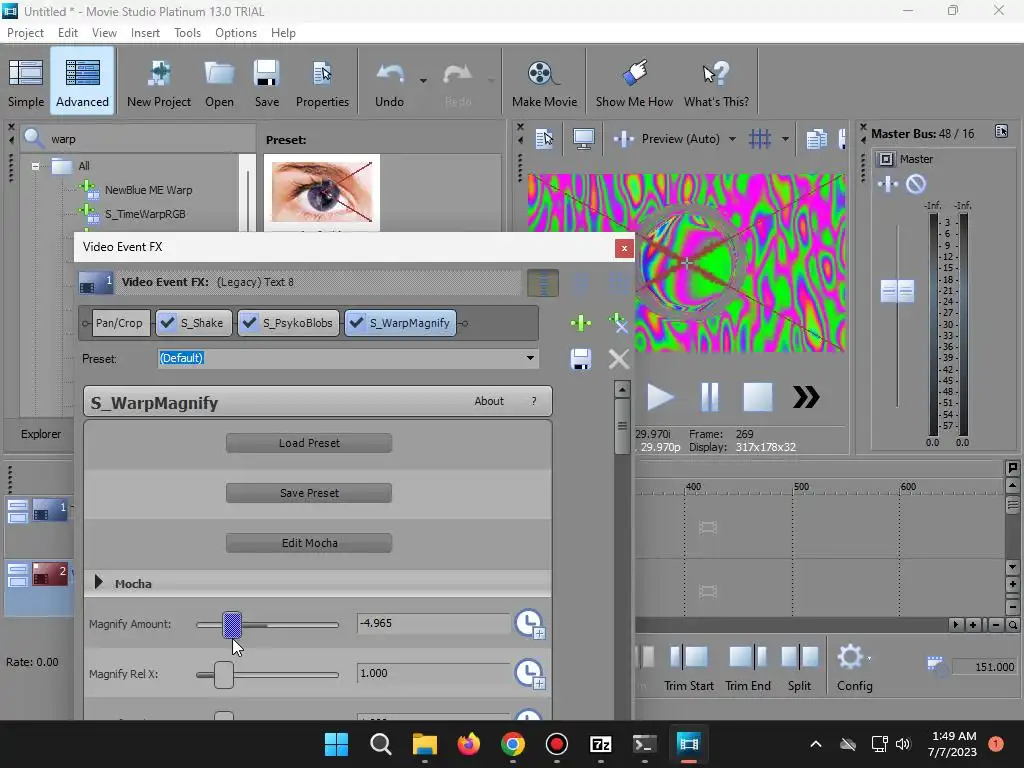Open the Tools menu
The height and width of the screenshot is (768, 1024).
[x=187, y=33]
